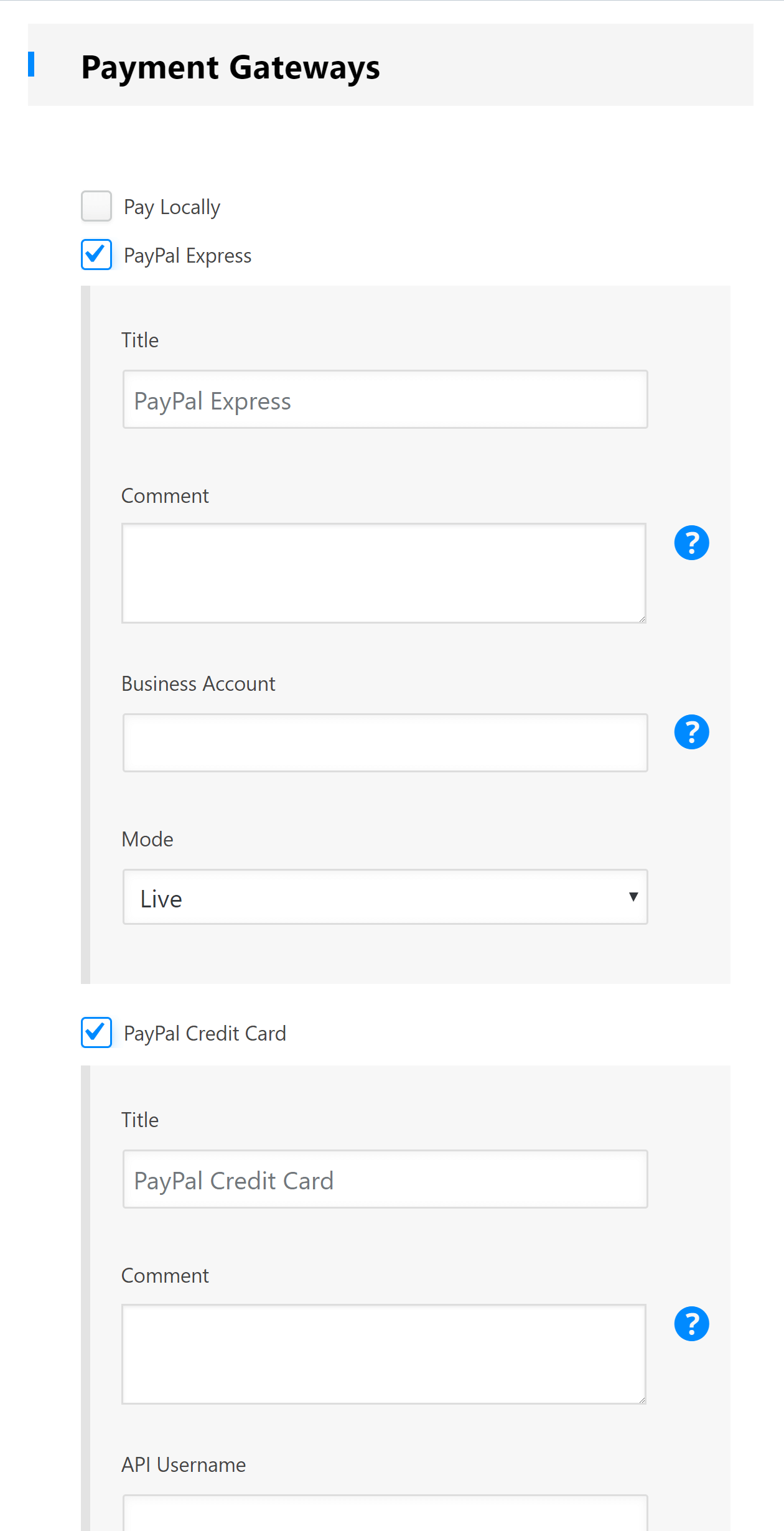Click into the Business Account input

tap(385, 742)
